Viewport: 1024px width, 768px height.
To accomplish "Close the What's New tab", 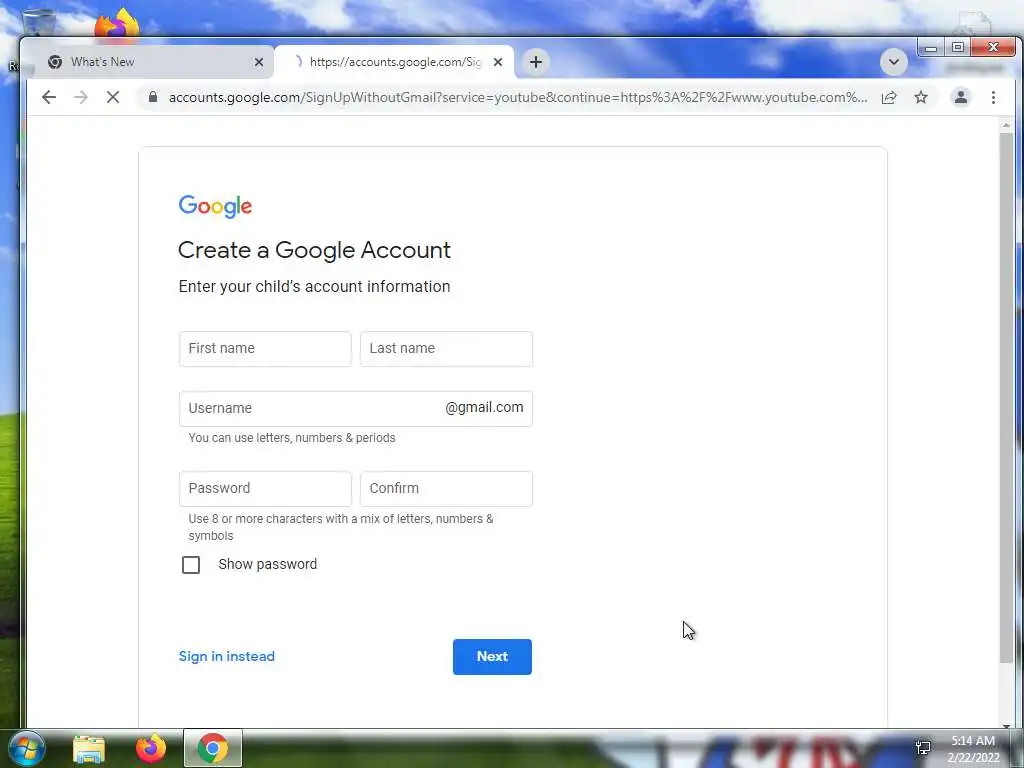I will pyautogui.click(x=259, y=62).
